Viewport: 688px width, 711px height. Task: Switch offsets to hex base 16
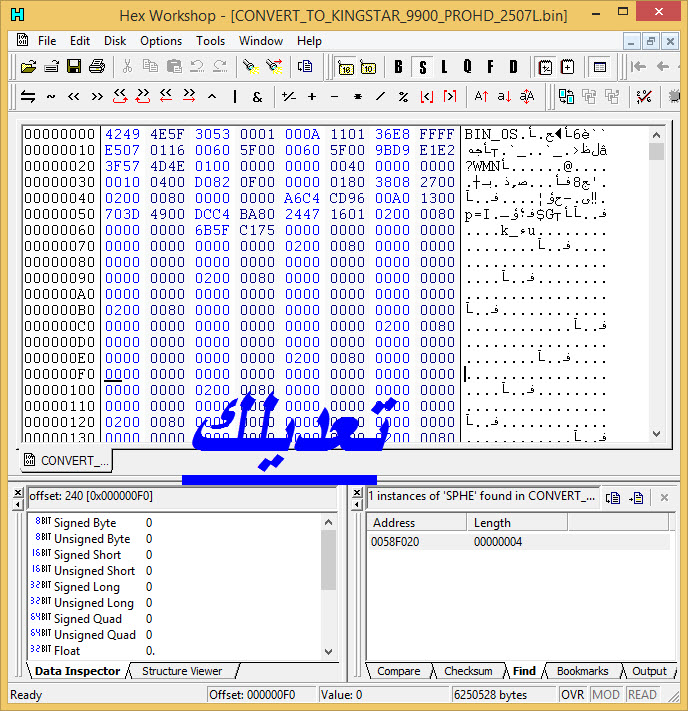point(346,68)
